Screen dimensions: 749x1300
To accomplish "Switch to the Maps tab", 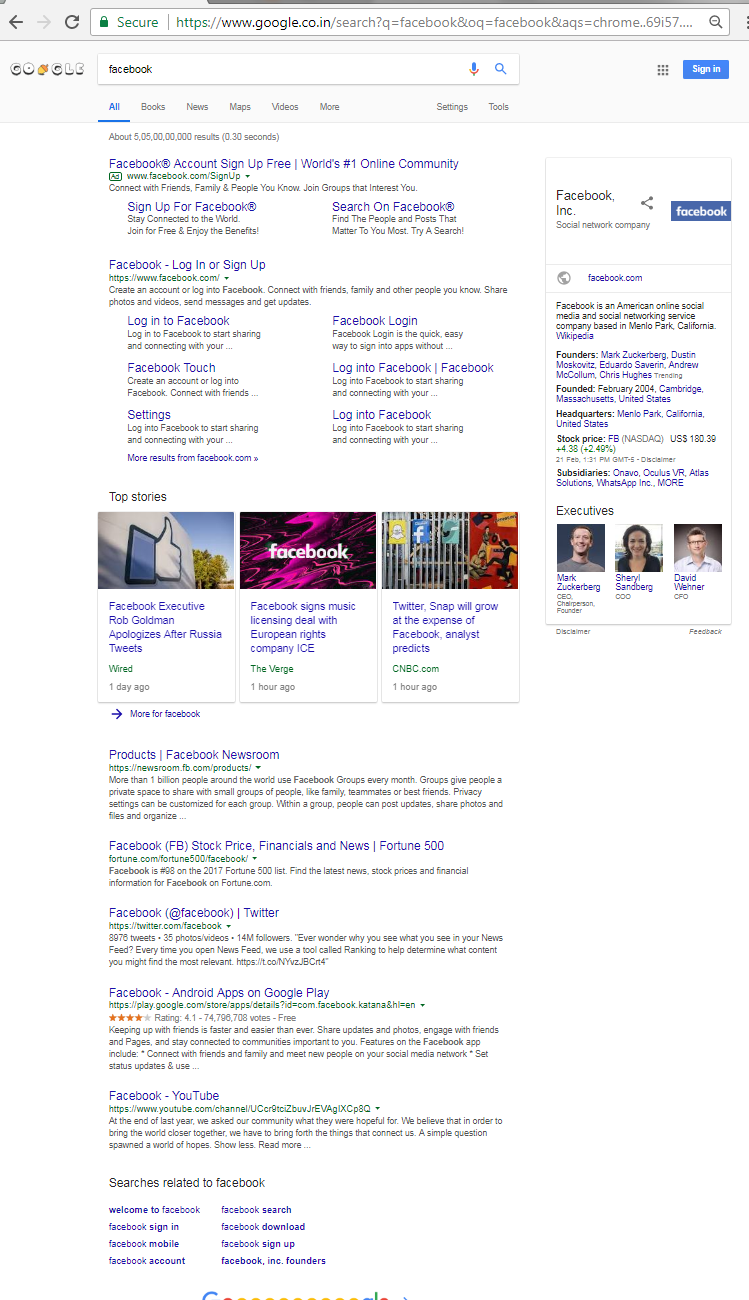I will tap(240, 107).
